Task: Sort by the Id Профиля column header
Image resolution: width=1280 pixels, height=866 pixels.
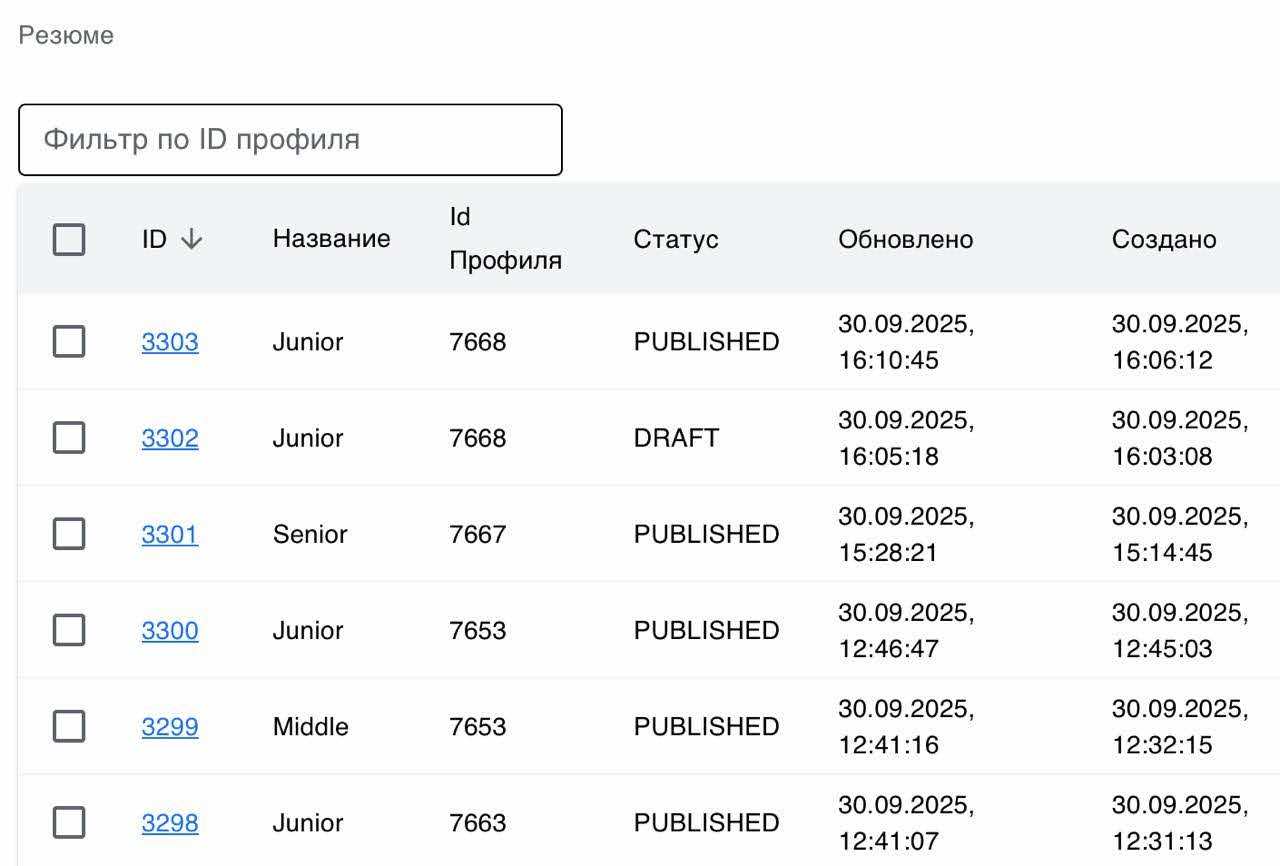Action: [505, 240]
